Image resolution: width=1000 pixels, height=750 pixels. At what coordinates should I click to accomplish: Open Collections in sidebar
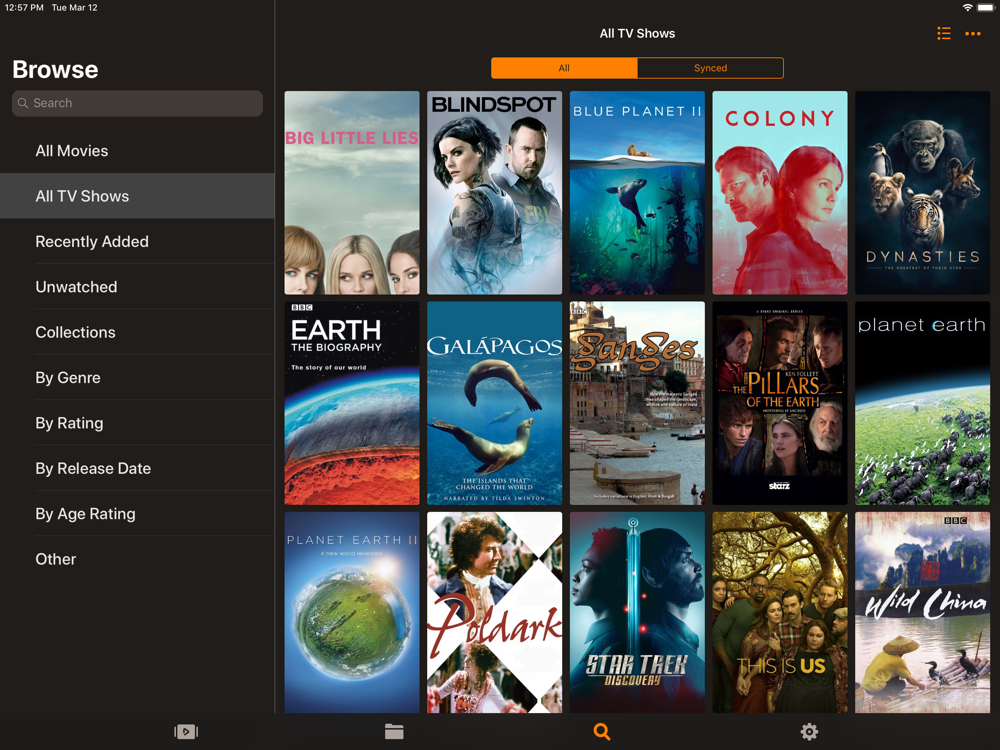pos(137,332)
